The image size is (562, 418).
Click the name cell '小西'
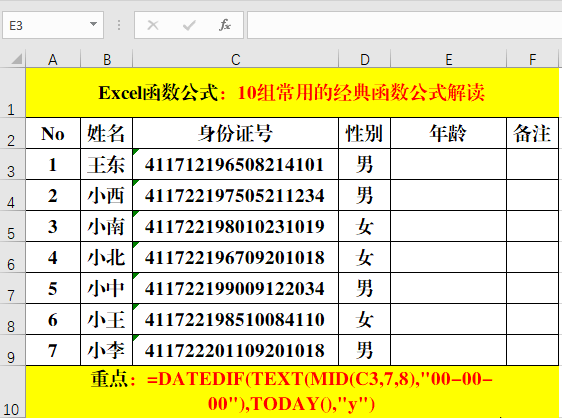pos(106,195)
